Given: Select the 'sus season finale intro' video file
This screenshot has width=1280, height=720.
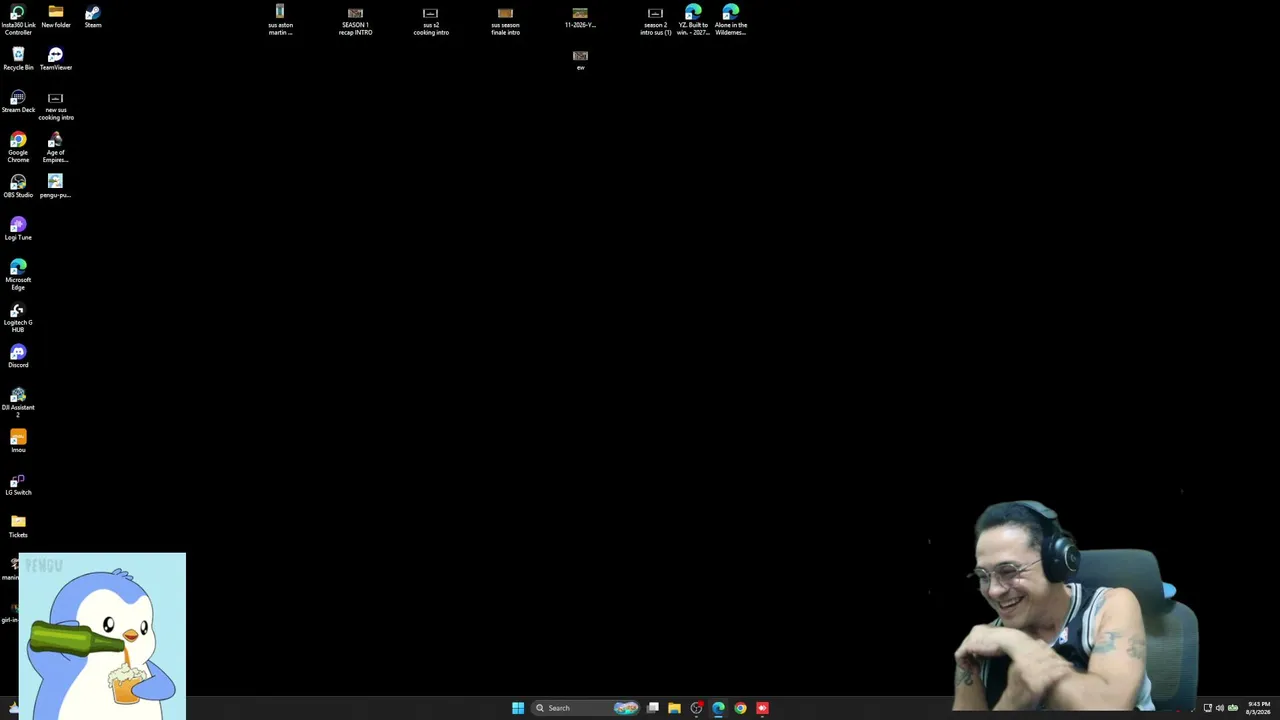Looking at the screenshot, I should pos(505,20).
